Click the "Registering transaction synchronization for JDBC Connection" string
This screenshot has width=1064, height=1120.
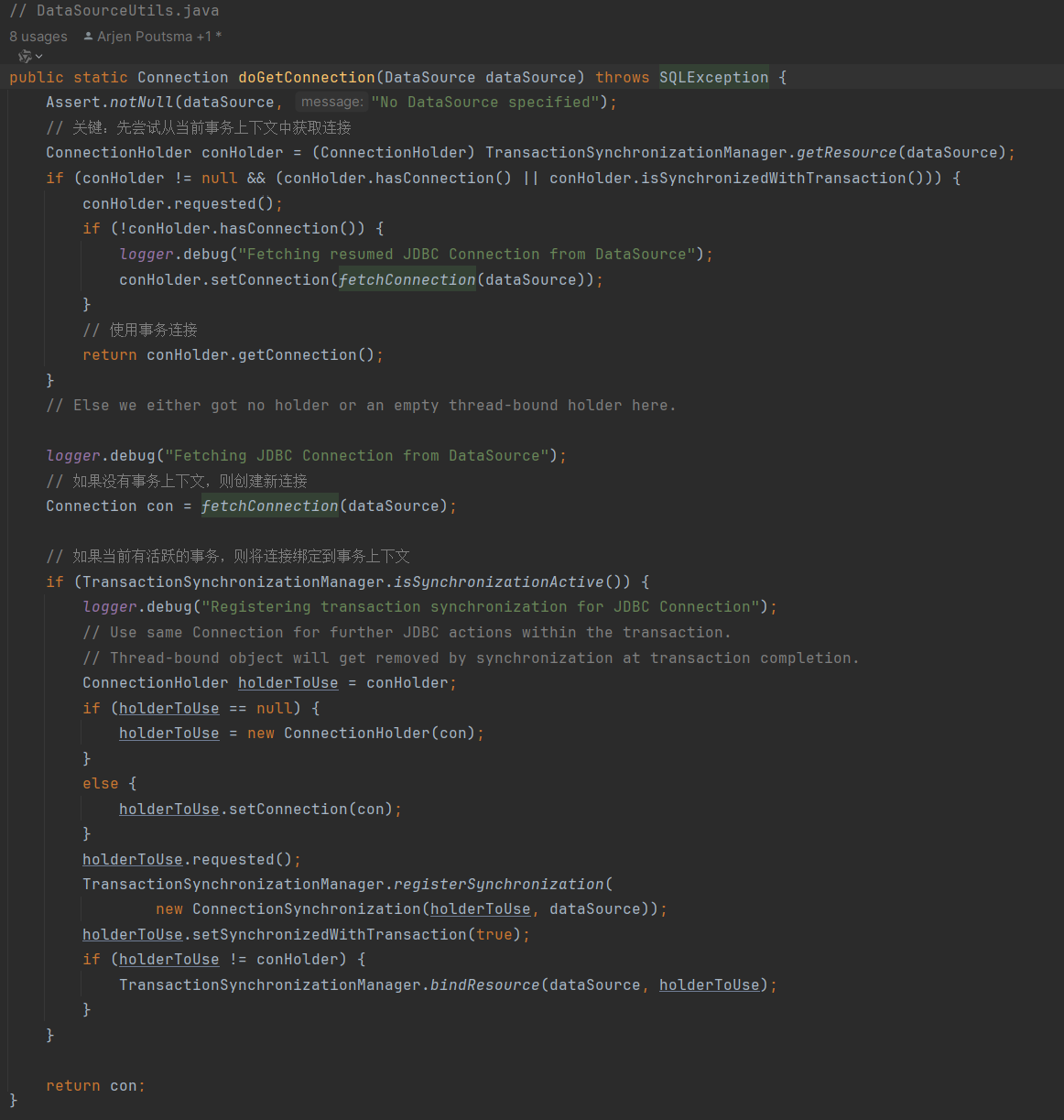coord(481,607)
